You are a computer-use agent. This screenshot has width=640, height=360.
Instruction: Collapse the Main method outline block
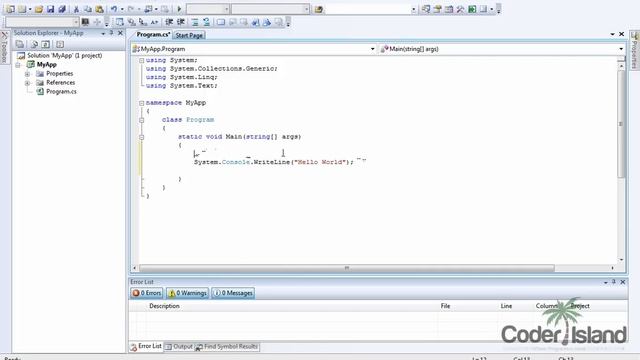141,137
